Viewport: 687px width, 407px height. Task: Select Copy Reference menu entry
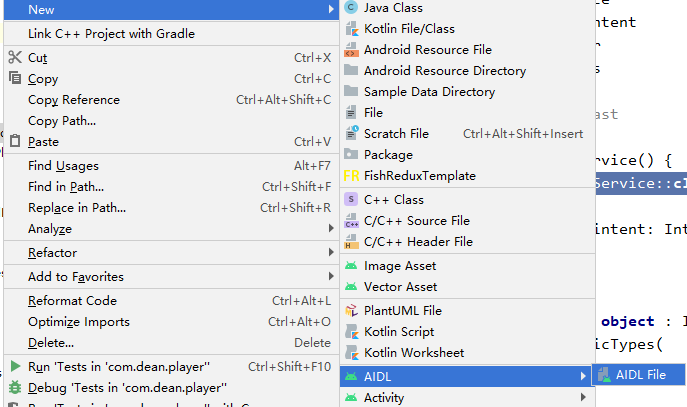point(171,100)
